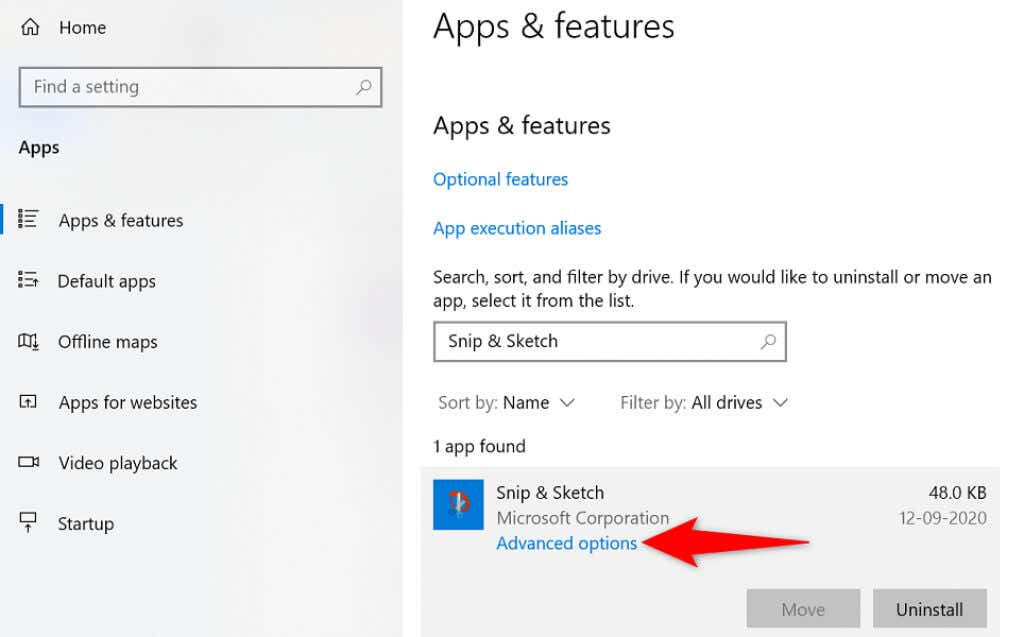The height and width of the screenshot is (637, 1024).
Task: Click the App execution aliases link
Action: 517,228
